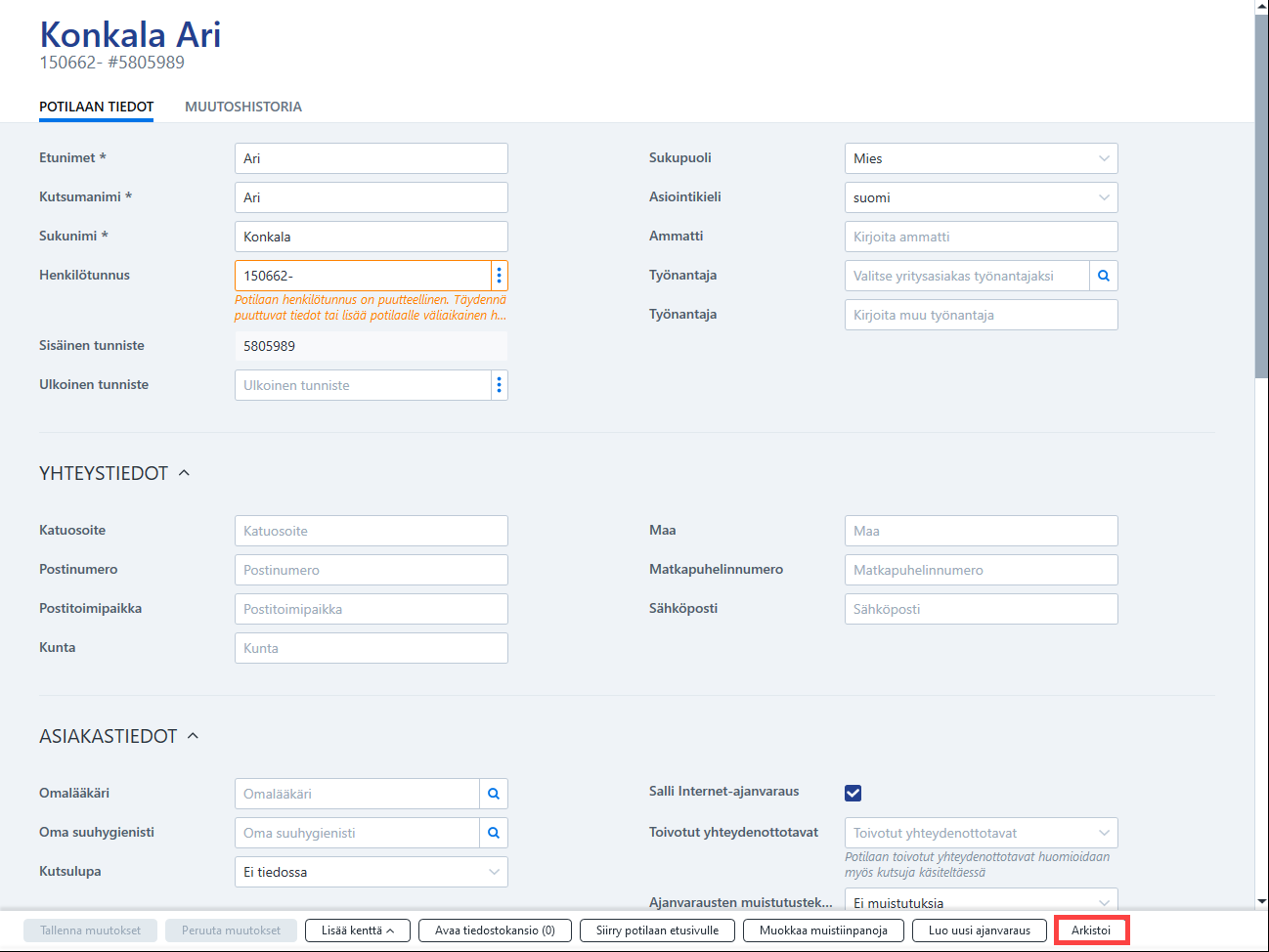
Task: Click Muokkaa muistiinpanoja button
Action: (x=823, y=930)
